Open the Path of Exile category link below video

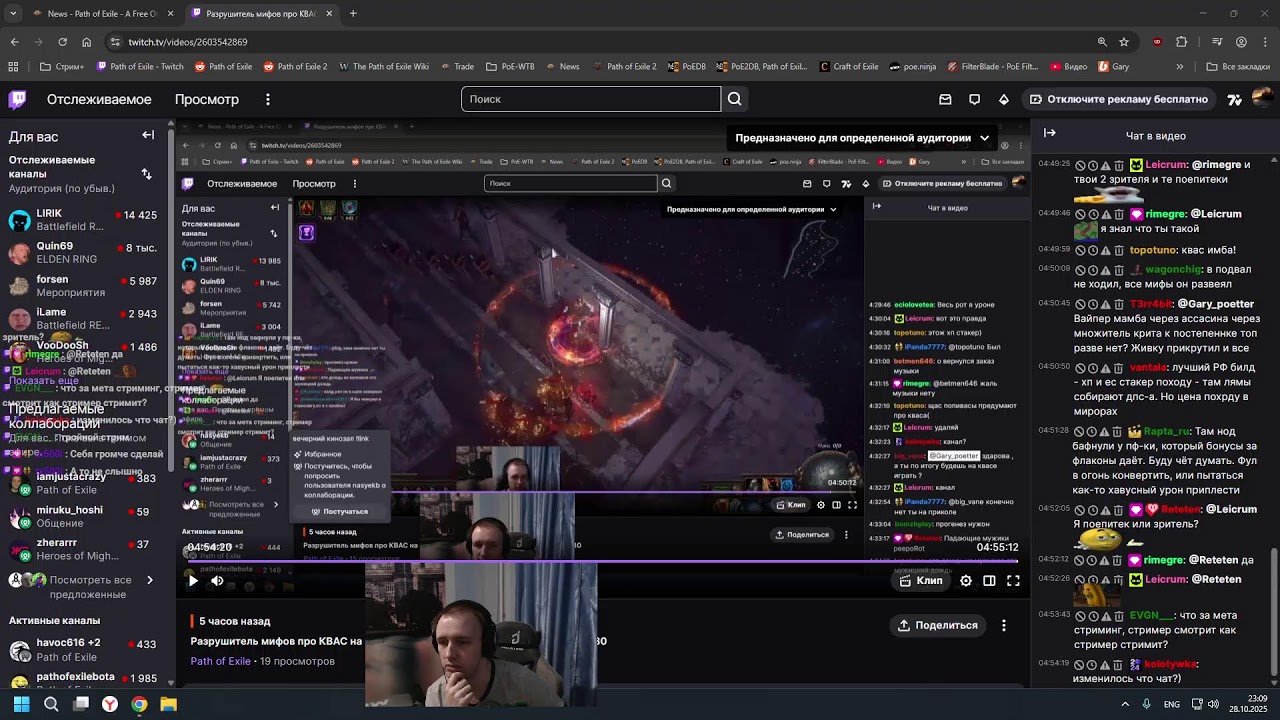[221, 661]
